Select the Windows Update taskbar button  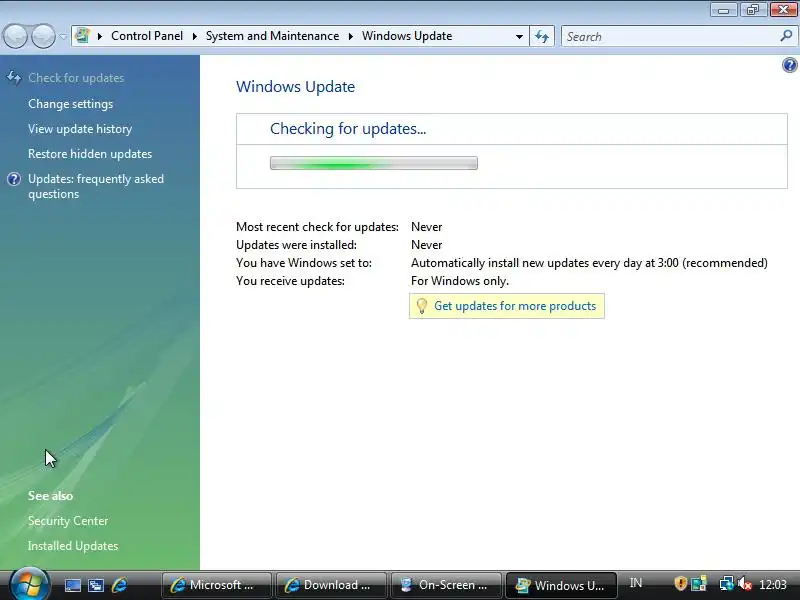561,585
